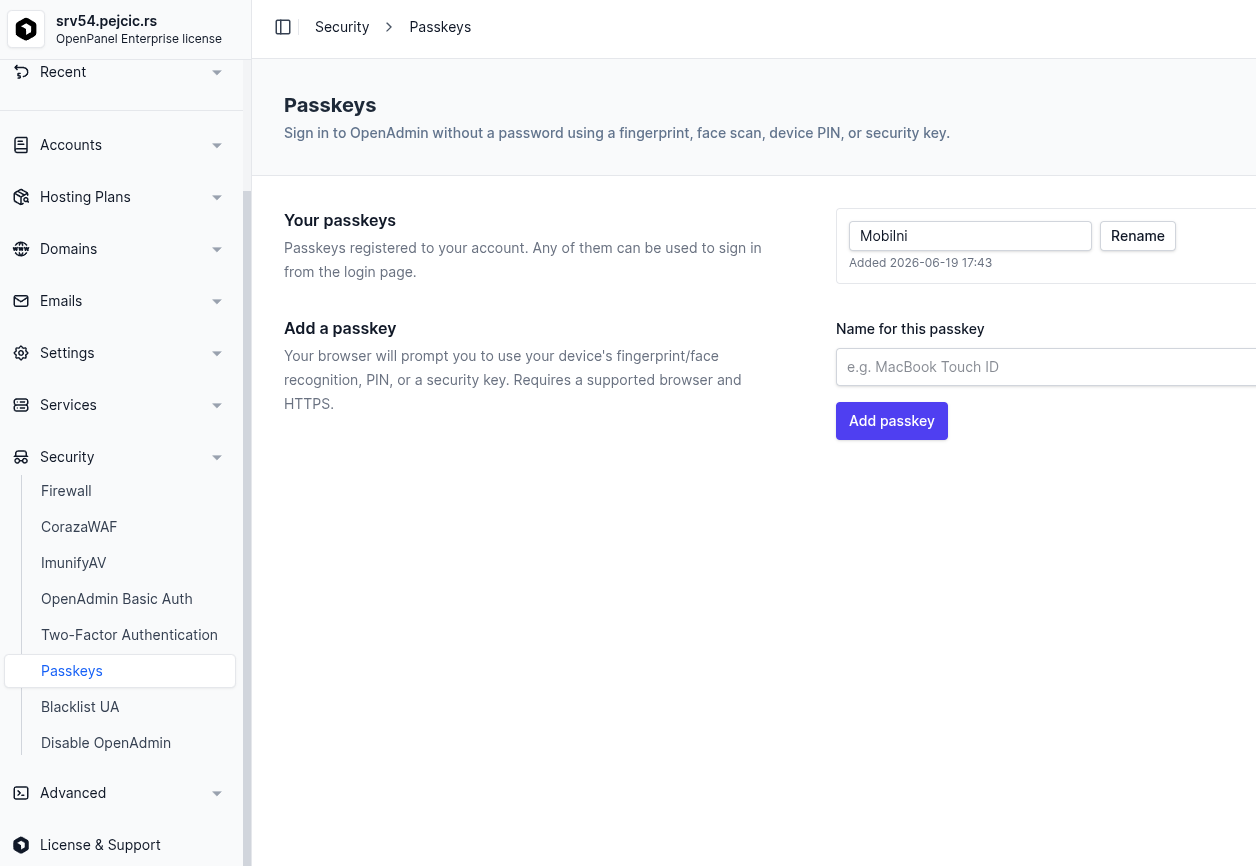Select the Passkeys sidebar item
Image resolution: width=1256 pixels, height=866 pixels.
coord(120,671)
